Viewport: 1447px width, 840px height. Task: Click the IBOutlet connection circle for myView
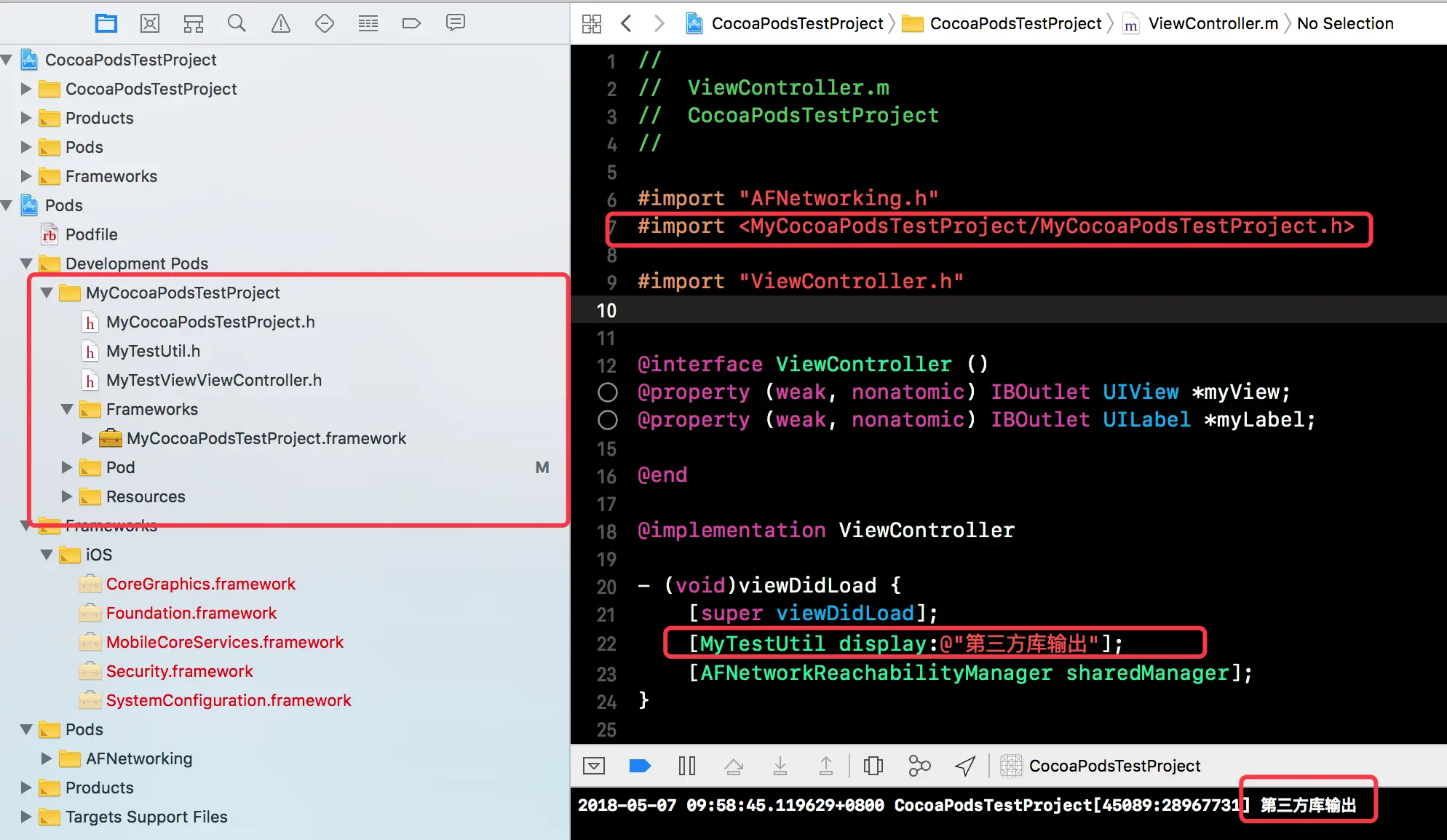[x=607, y=392]
